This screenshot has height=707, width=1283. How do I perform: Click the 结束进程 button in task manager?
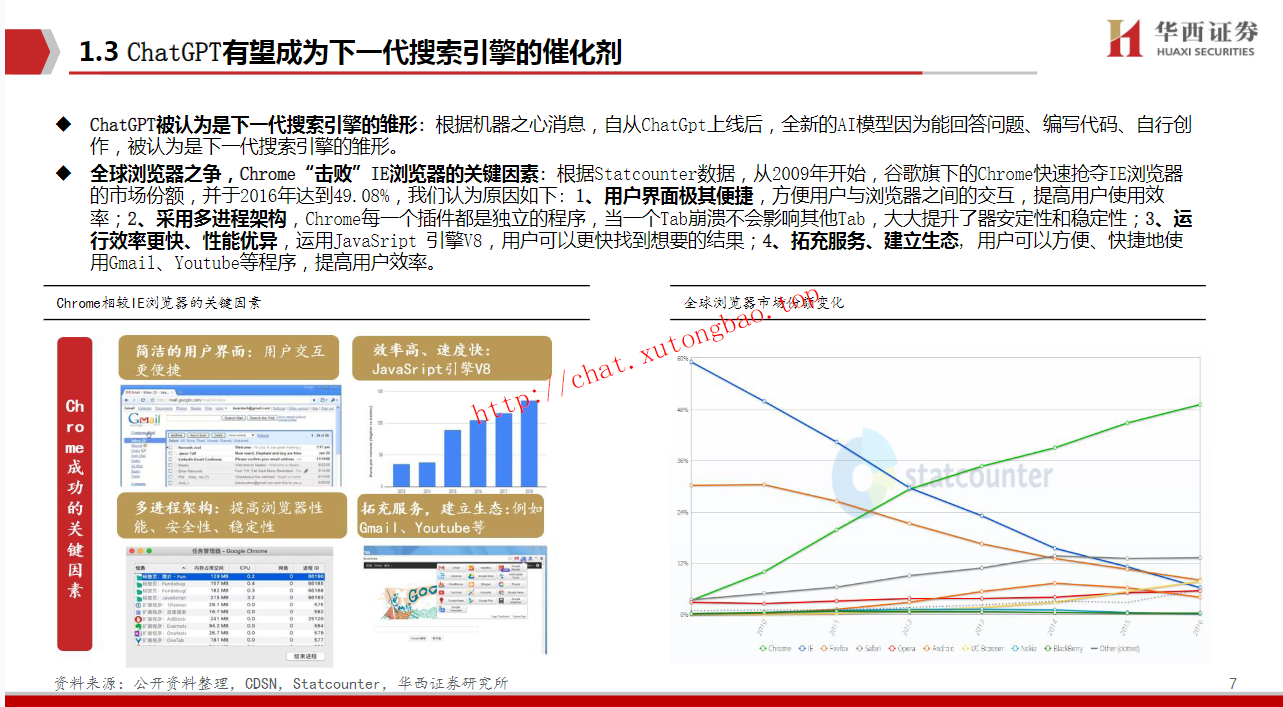pyautogui.click(x=304, y=656)
